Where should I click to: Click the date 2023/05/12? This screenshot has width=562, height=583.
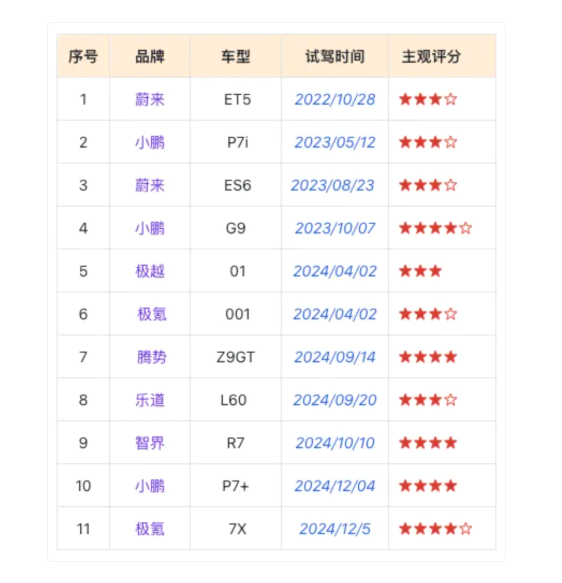tap(335, 142)
